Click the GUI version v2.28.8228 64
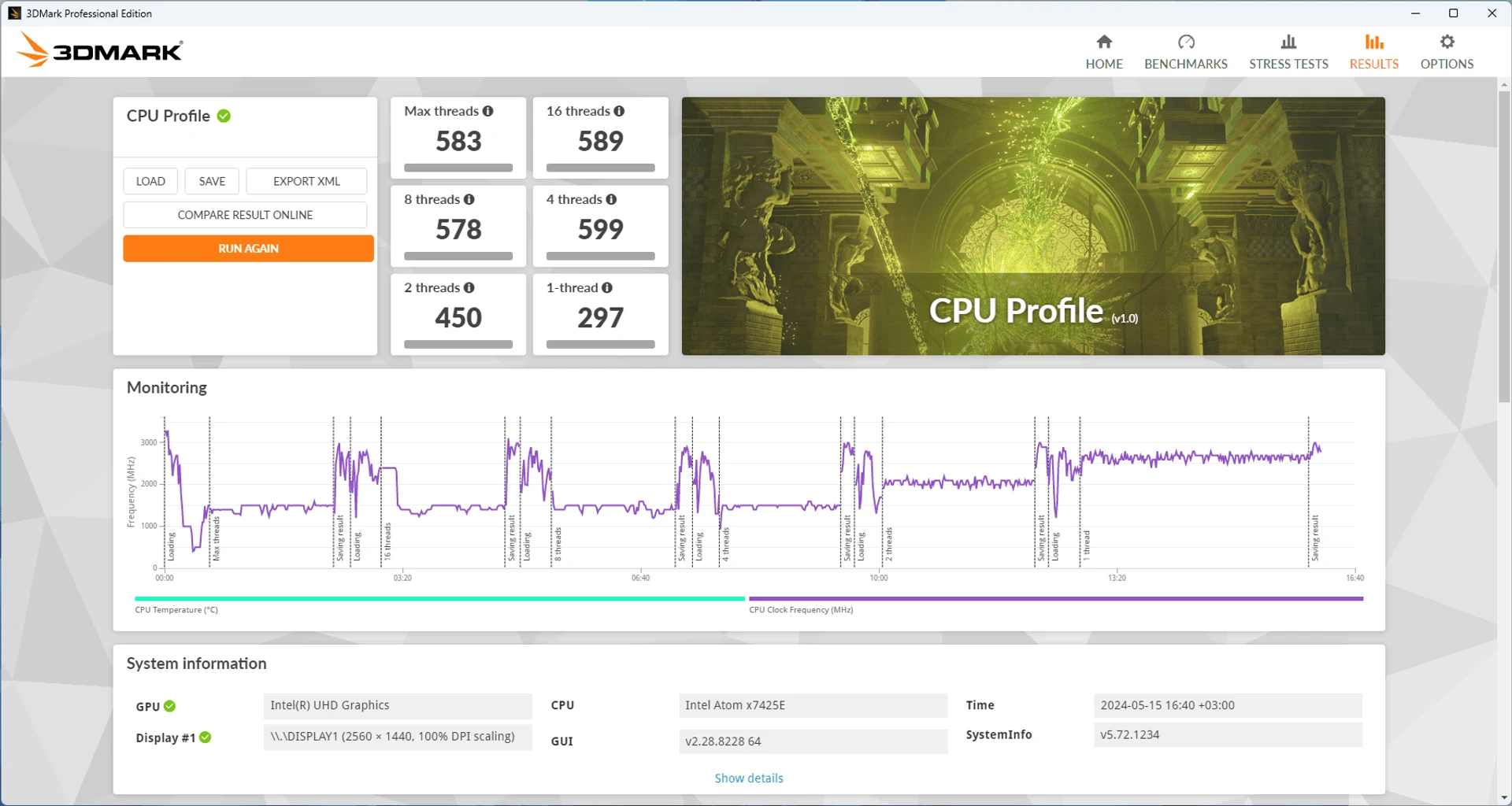This screenshot has height=806, width=1512. tap(813, 741)
